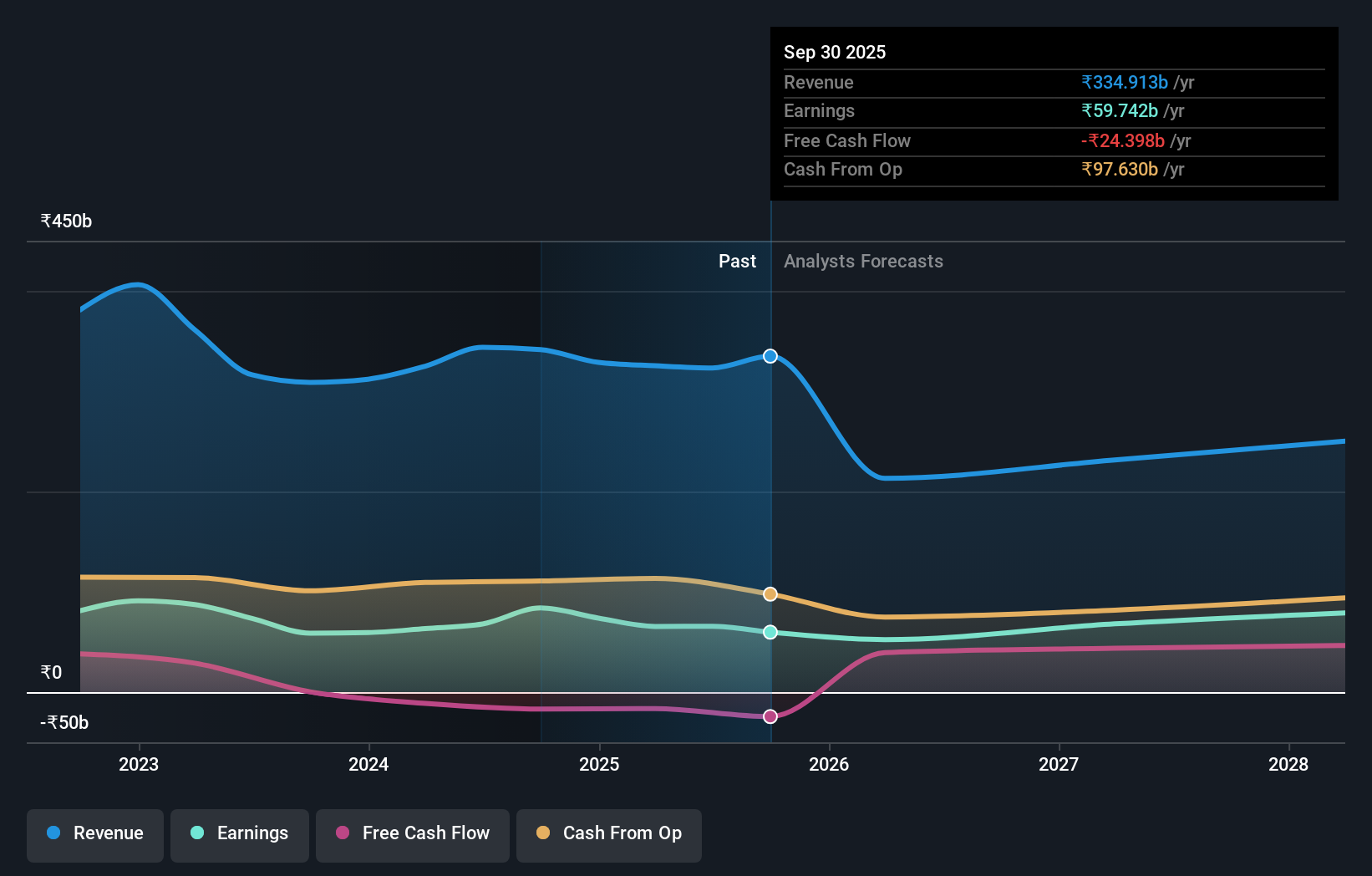This screenshot has width=1372, height=876.
Task: Toggle the Revenue series visibility
Action: pyautogui.click(x=94, y=833)
